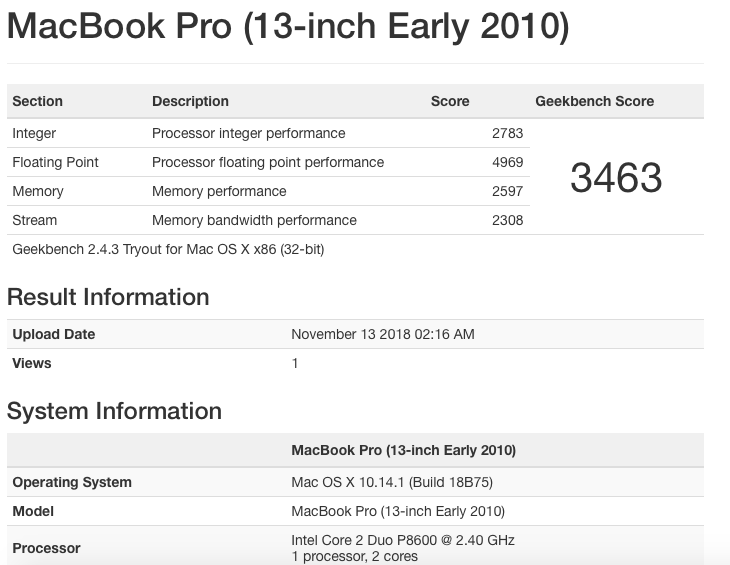This screenshot has width=730, height=565.
Task: Click the Geekbench Score column header
Action: (x=594, y=101)
